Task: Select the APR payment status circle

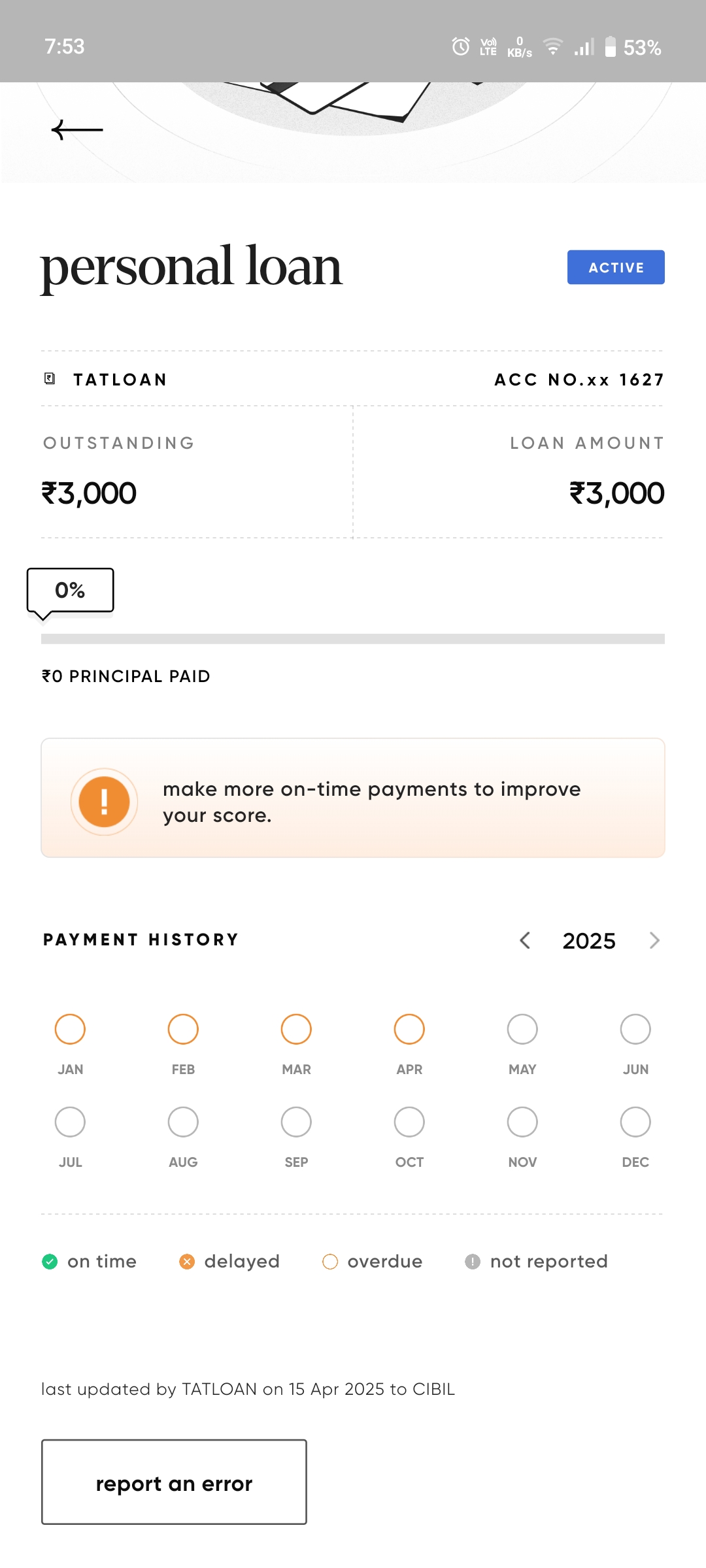Action: point(409,1030)
